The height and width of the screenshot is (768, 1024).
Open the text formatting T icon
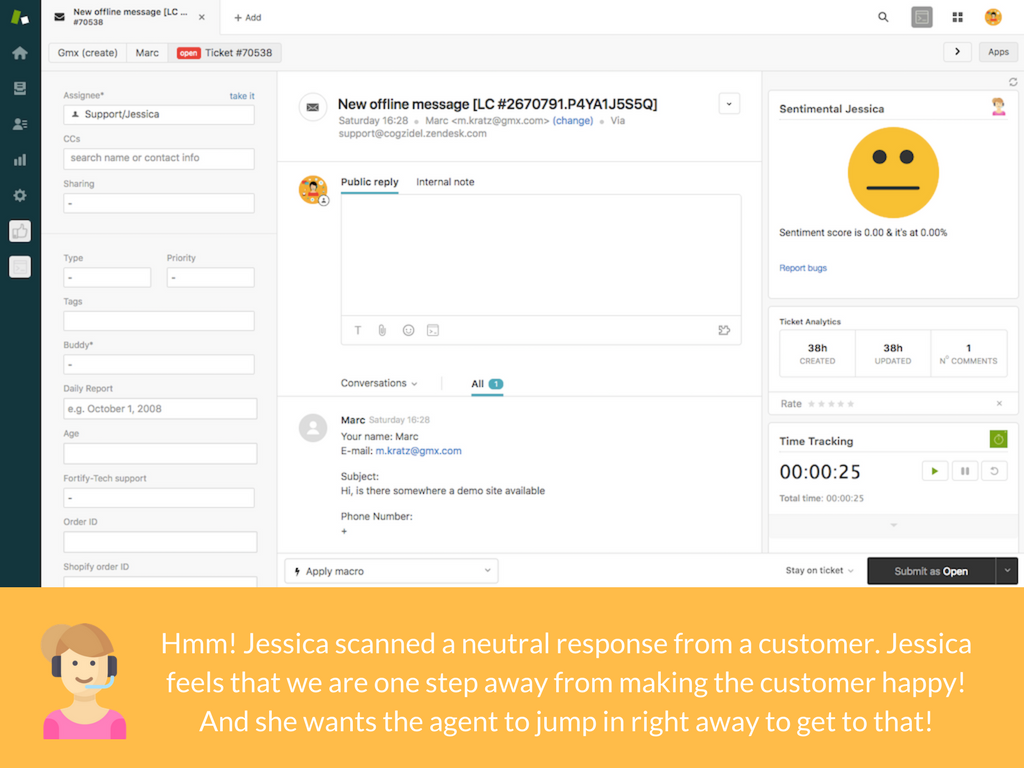[358, 330]
